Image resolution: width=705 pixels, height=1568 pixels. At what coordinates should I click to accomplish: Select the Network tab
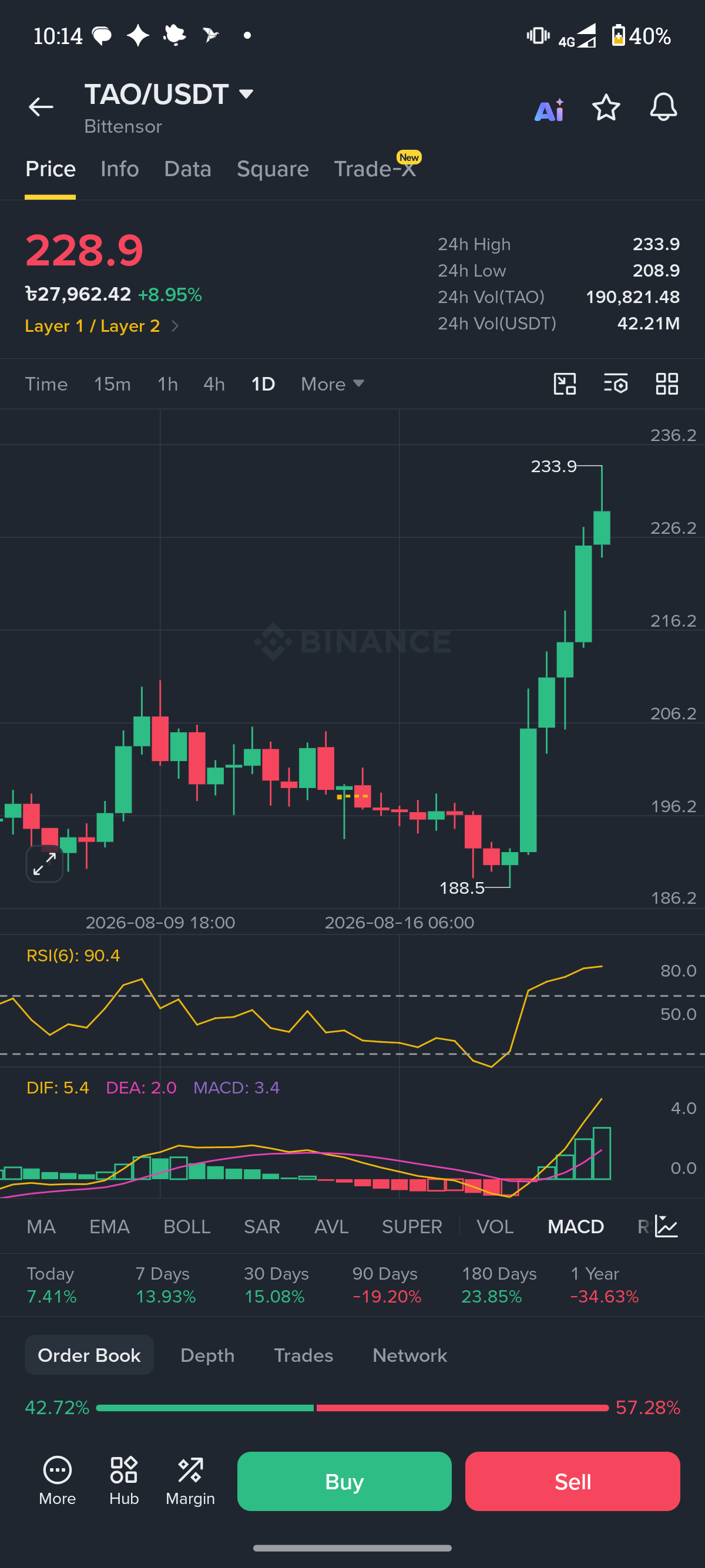(x=409, y=1355)
